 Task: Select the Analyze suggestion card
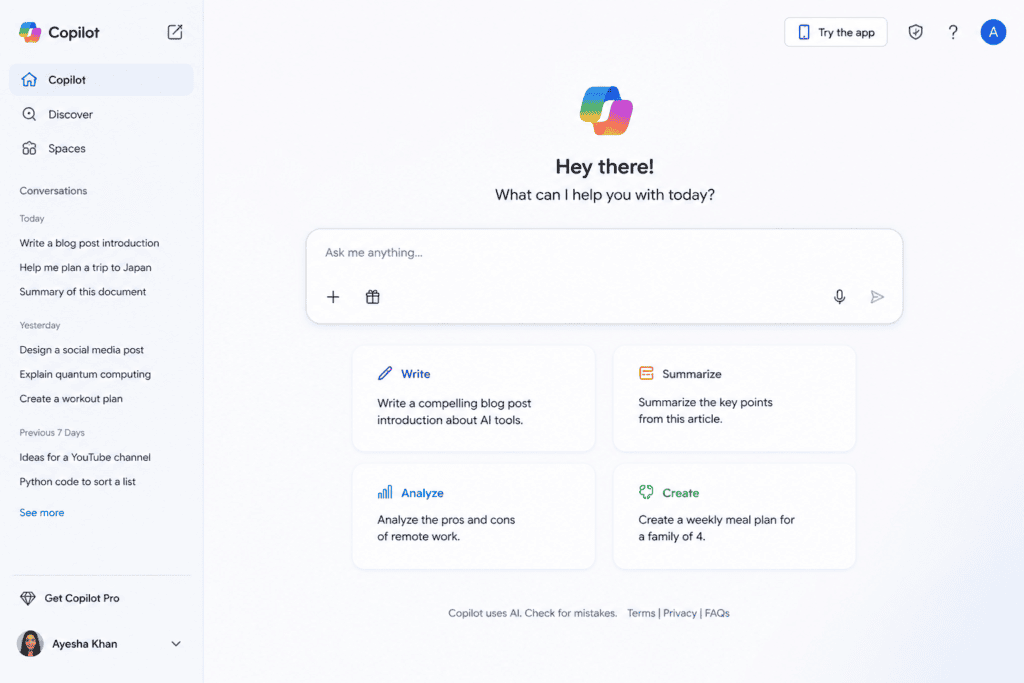[473, 516]
